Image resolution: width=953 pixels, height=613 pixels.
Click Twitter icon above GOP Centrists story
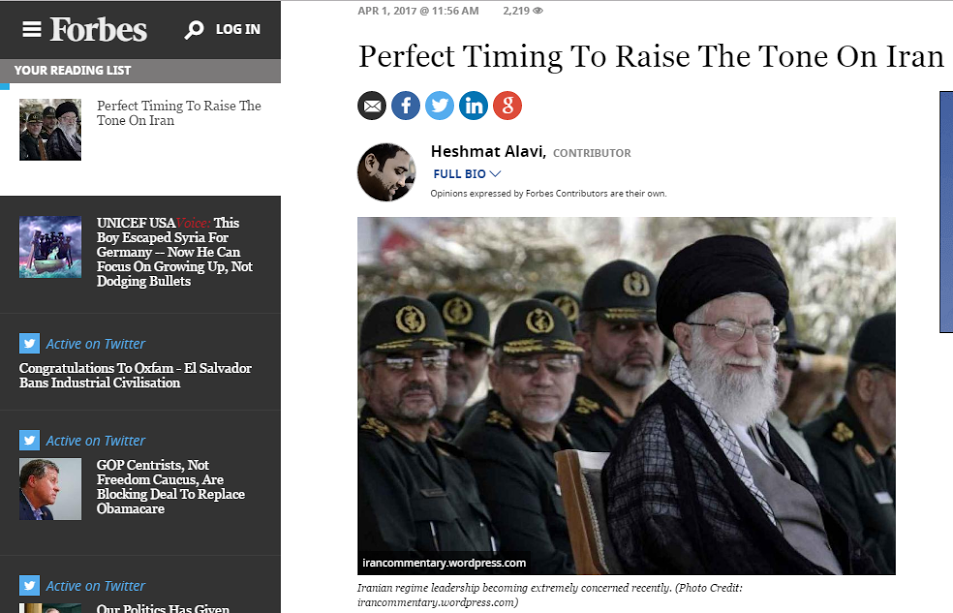point(29,440)
